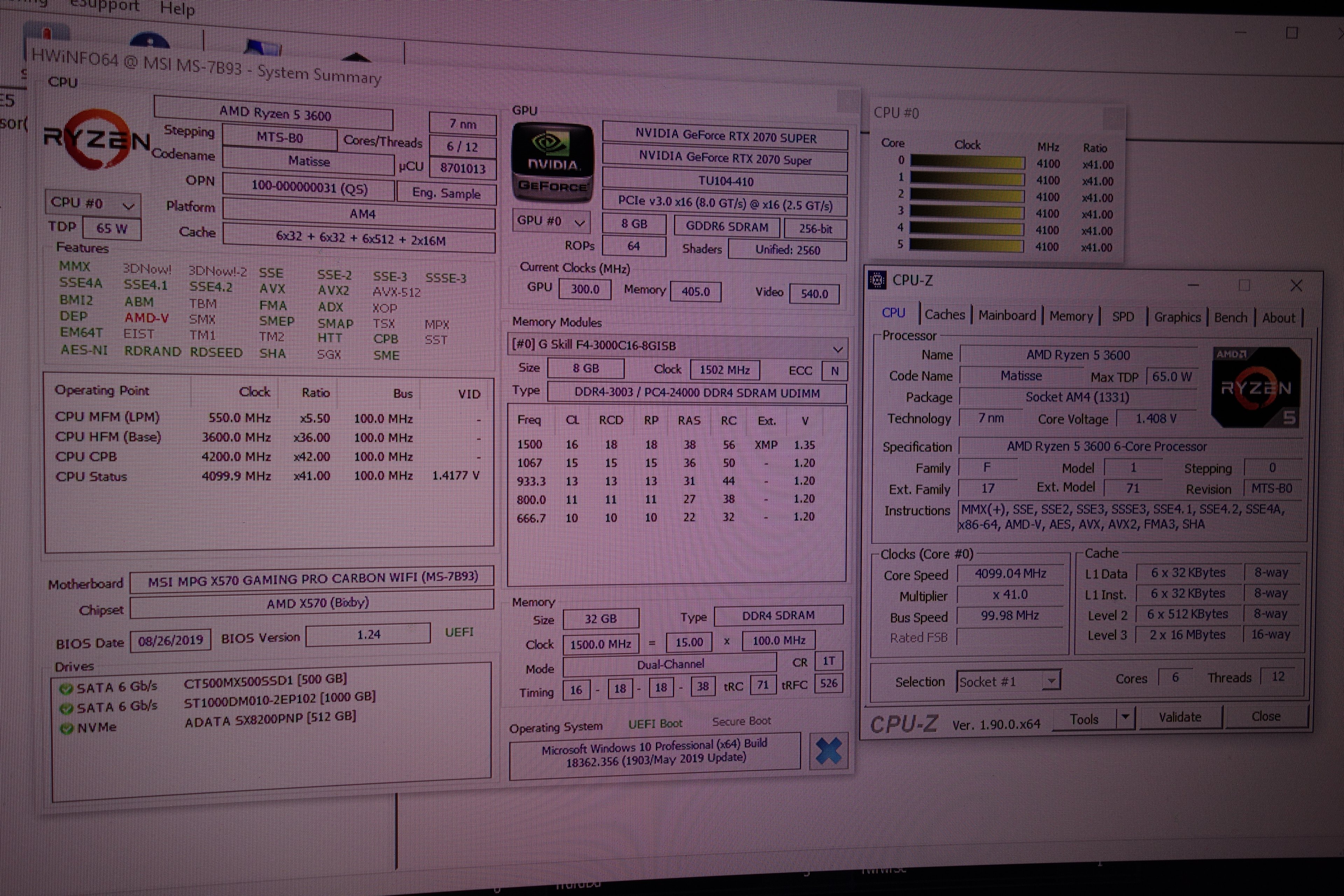Click the 'AMD X570 (Bixby)' chipset field
This screenshot has height=896, width=1344.
point(312,604)
